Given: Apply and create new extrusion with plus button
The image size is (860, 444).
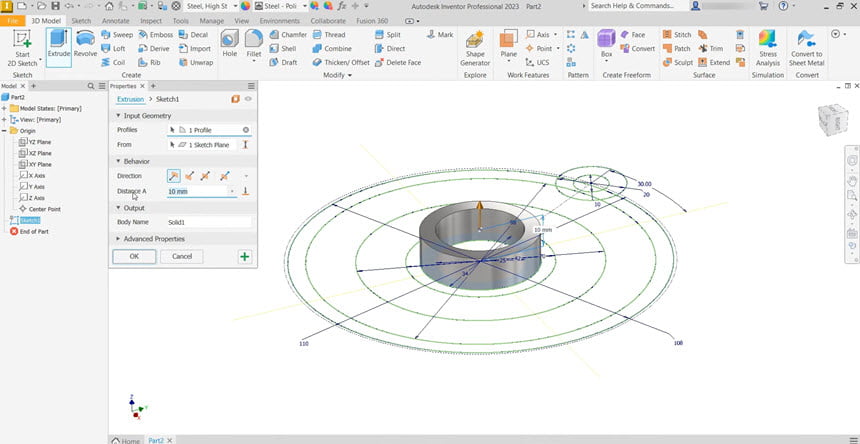Looking at the screenshot, I should pos(245,256).
